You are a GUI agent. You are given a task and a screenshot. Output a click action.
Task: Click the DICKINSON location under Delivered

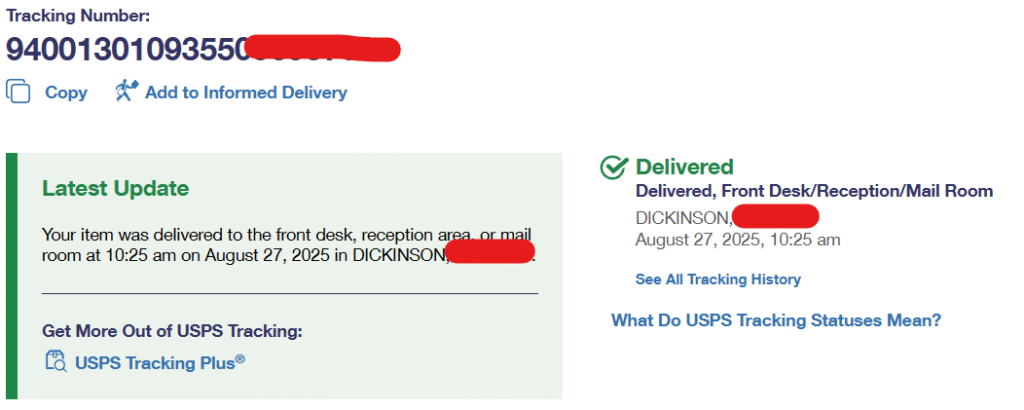(x=682, y=216)
